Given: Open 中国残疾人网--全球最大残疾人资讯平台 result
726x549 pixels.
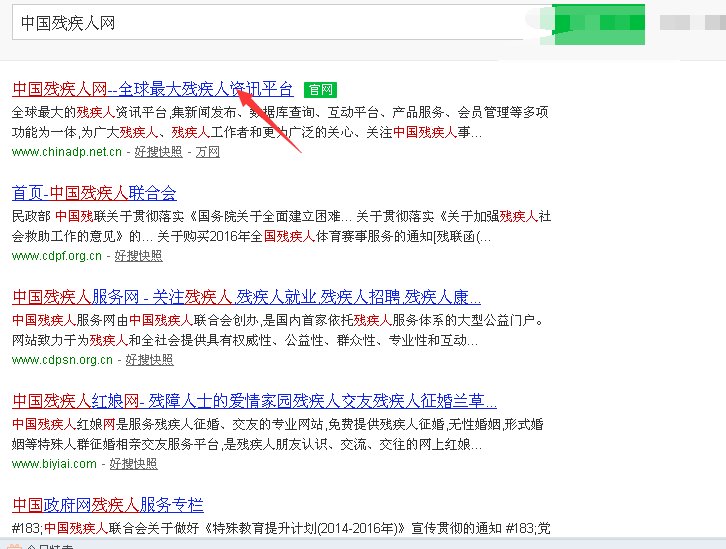Looking at the screenshot, I should 153,89.
